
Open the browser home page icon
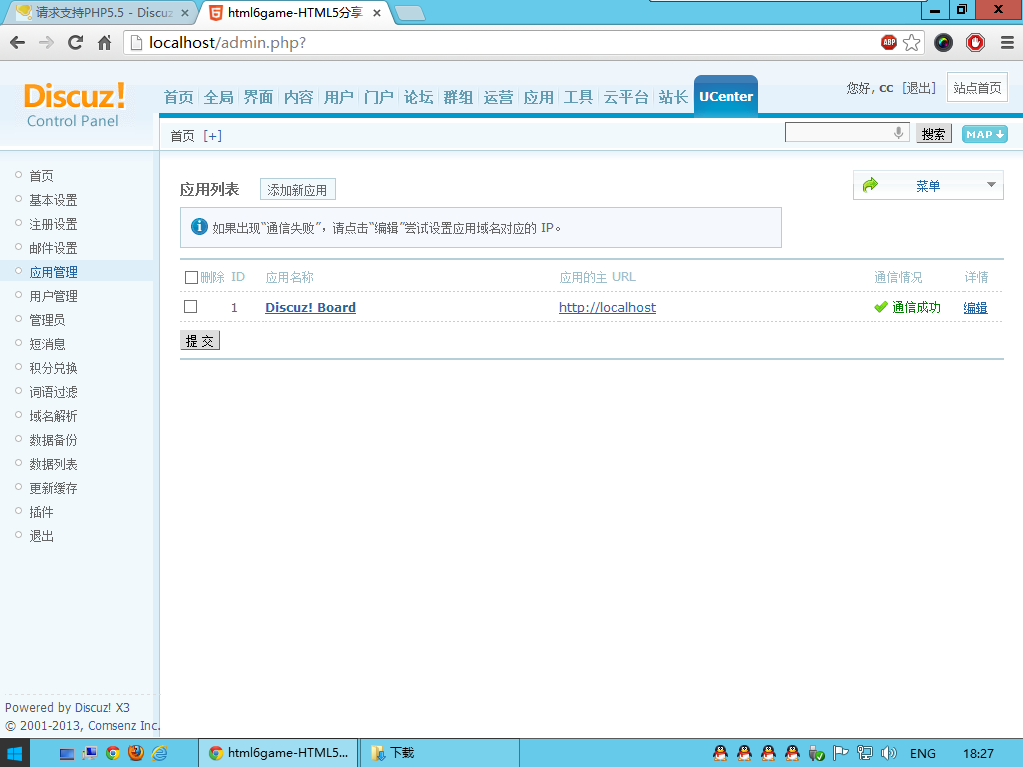pyautogui.click(x=104, y=43)
